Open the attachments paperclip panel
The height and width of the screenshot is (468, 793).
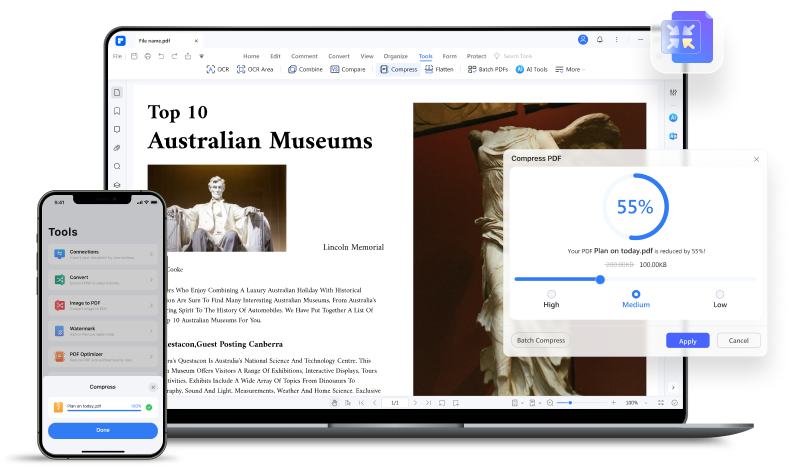point(117,148)
